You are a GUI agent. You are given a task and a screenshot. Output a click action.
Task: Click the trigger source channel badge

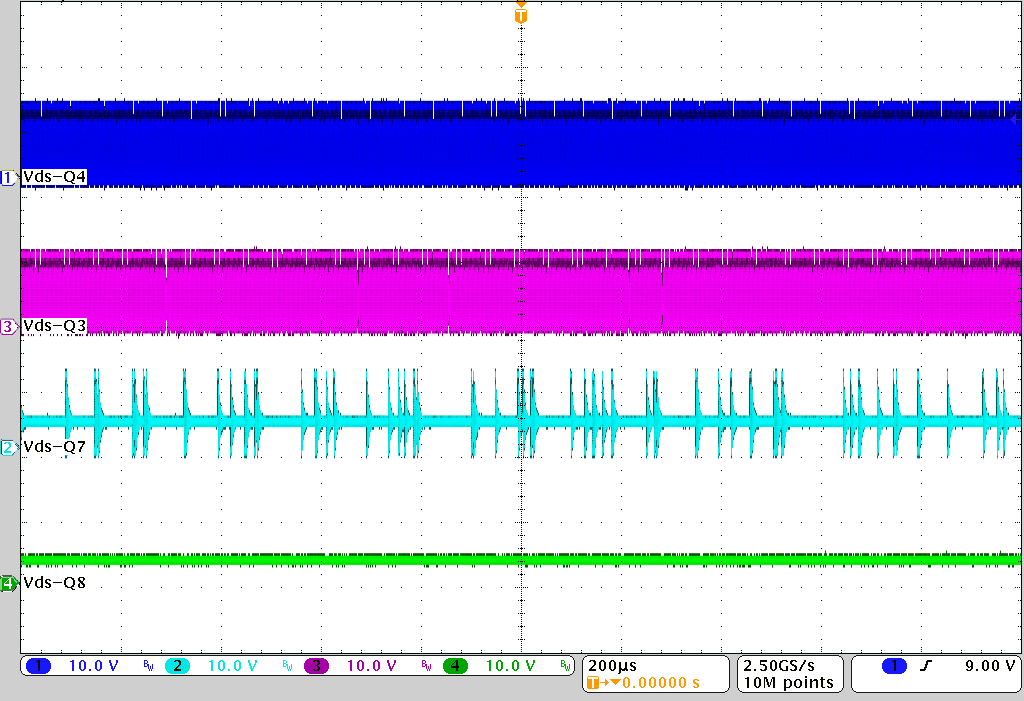coord(894,666)
